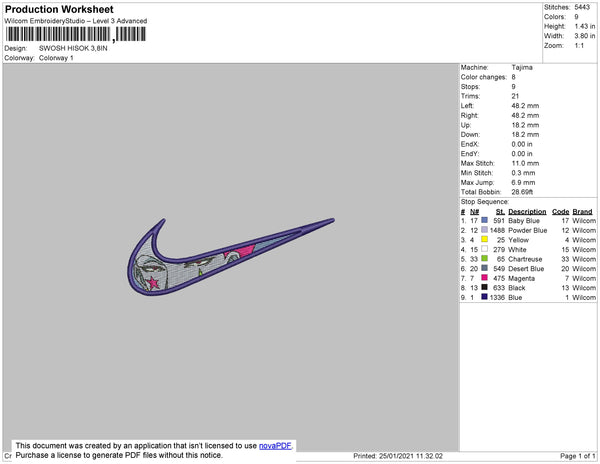Click the Max Stitch value 11.0 mm

point(525,163)
